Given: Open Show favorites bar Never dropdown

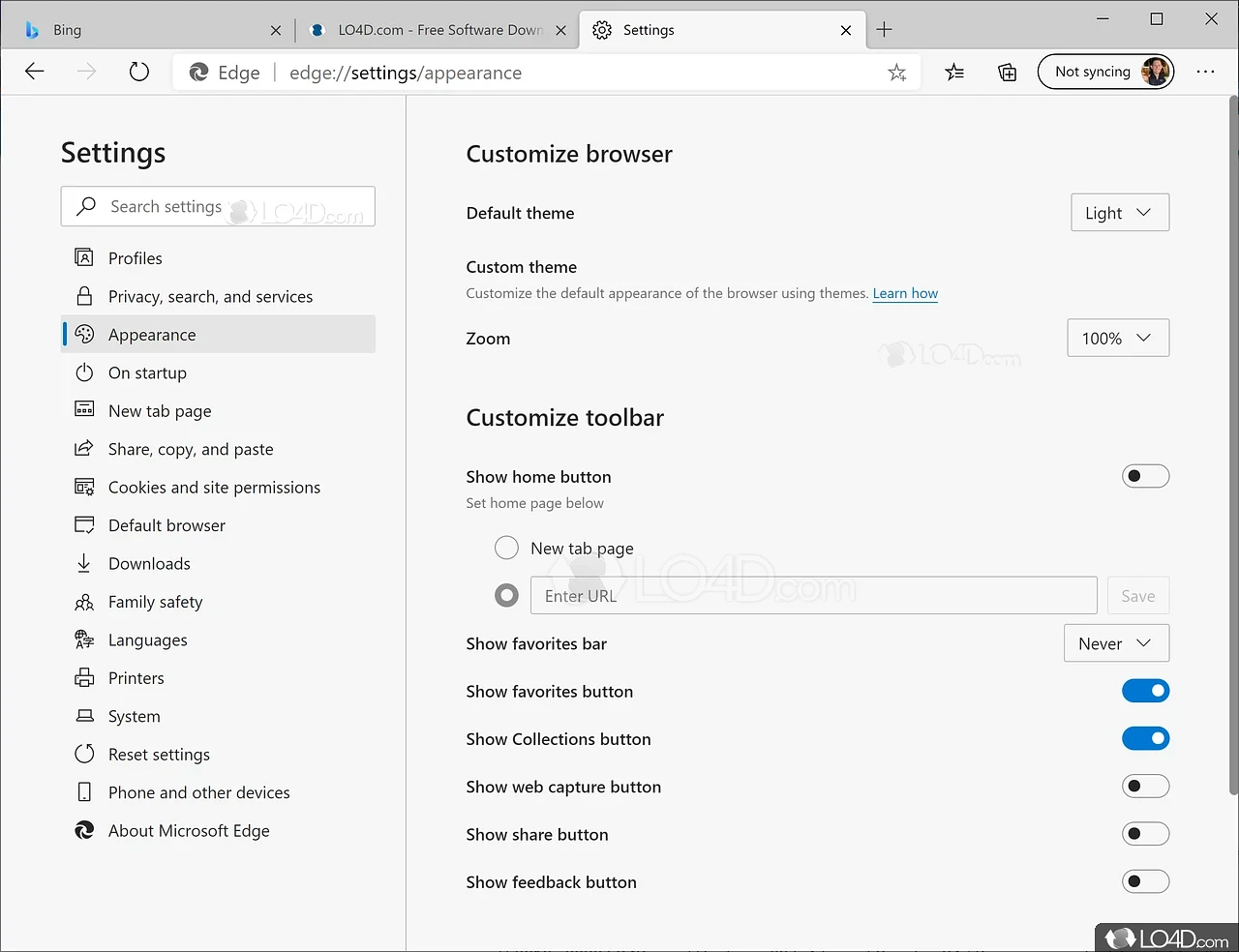Looking at the screenshot, I should [x=1117, y=643].
